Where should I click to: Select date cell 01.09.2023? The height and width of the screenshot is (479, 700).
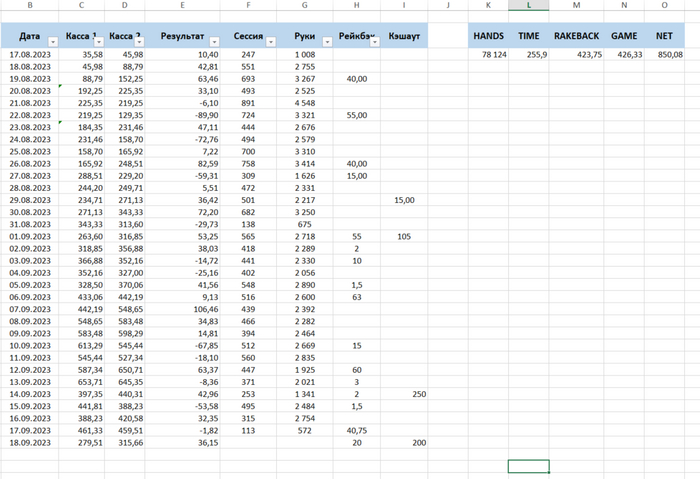(30, 237)
